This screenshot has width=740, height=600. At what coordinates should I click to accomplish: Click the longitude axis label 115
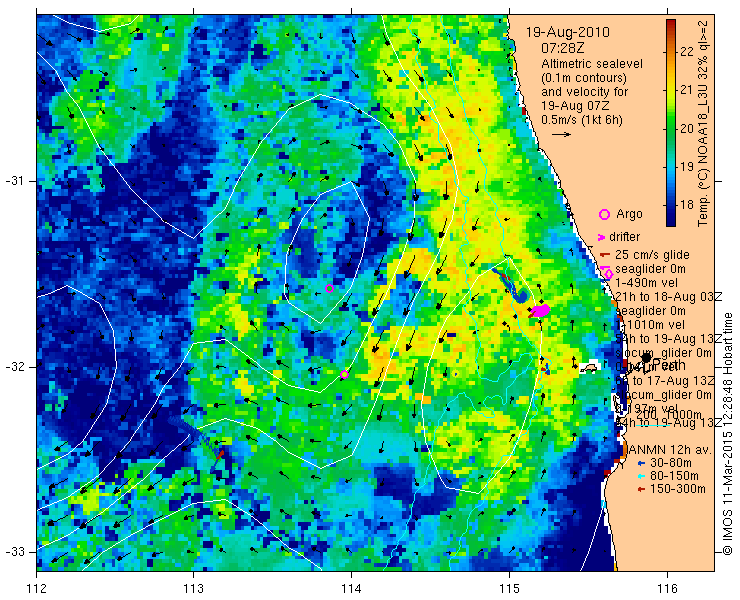[x=509, y=589]
